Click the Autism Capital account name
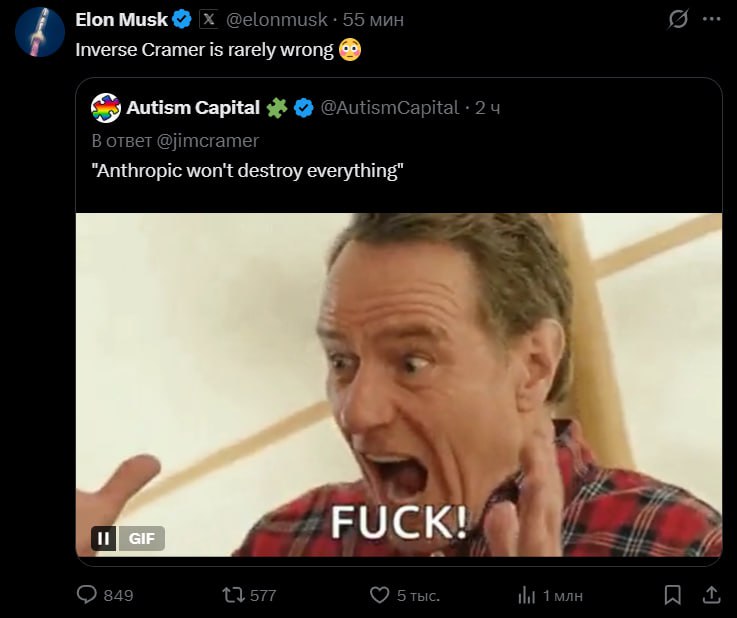 click(193, 107)
